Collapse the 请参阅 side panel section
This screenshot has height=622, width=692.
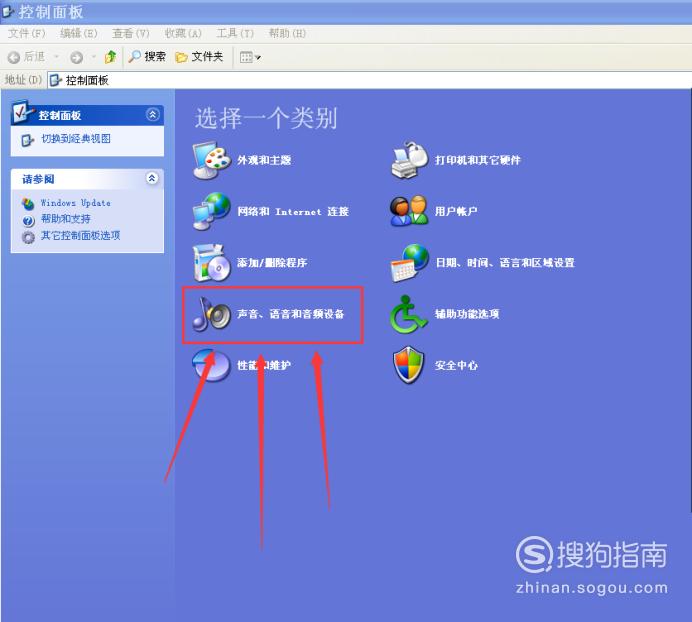click(152, 178)
